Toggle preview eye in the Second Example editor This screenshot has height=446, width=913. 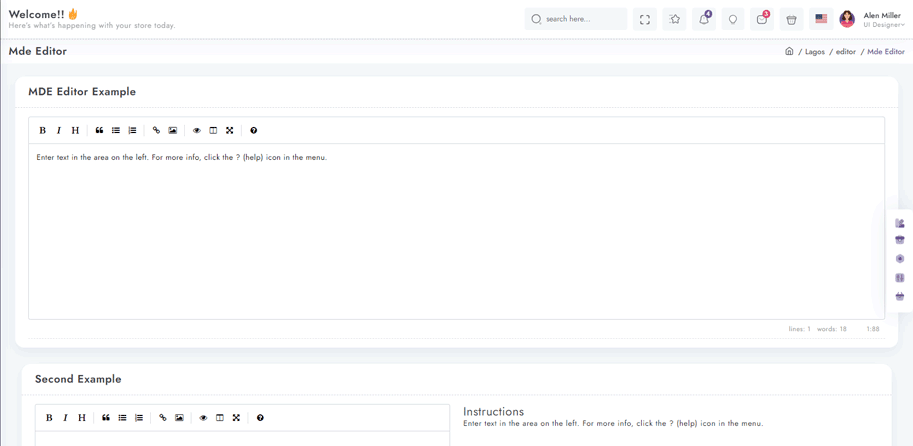(x=203, y=417)
